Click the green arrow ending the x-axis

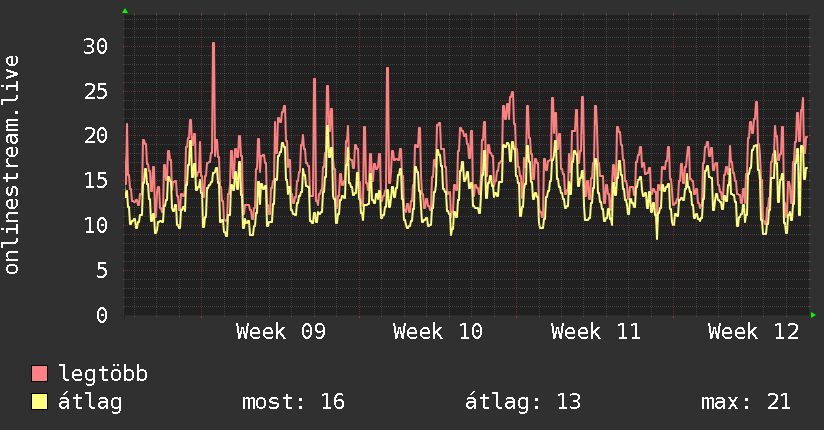pyautogui.click(x=813, y=315)
